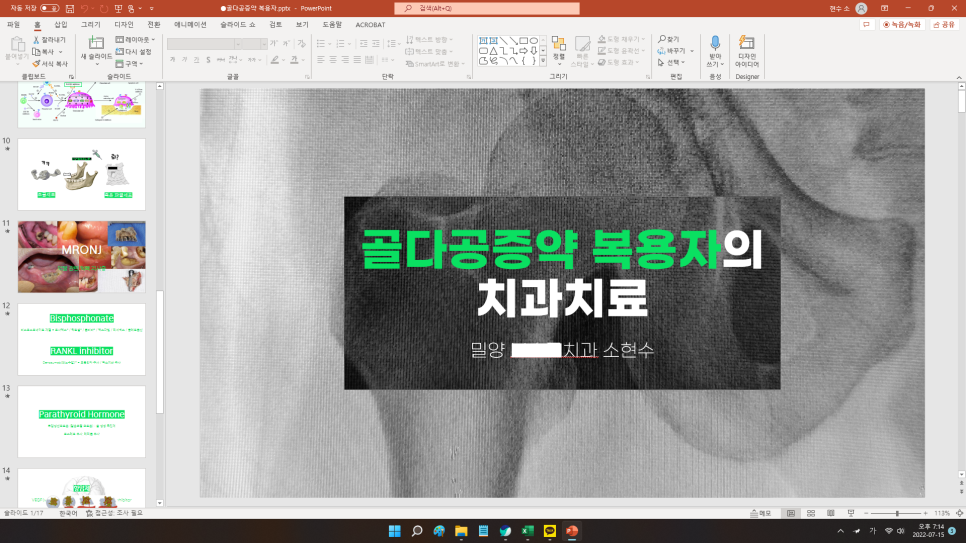This screenshot has height=543, width=966.
Task: Click the zoom out minus button
Action: click(x=866, y=513)
